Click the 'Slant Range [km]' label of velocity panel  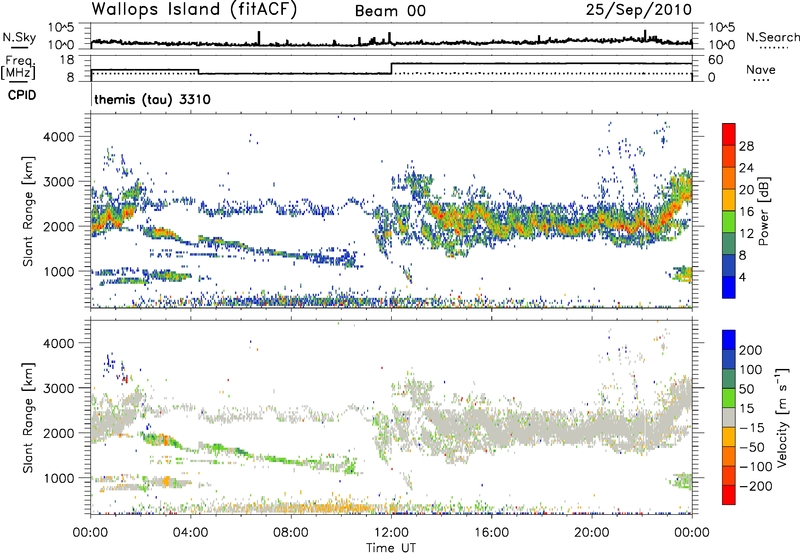28,418
